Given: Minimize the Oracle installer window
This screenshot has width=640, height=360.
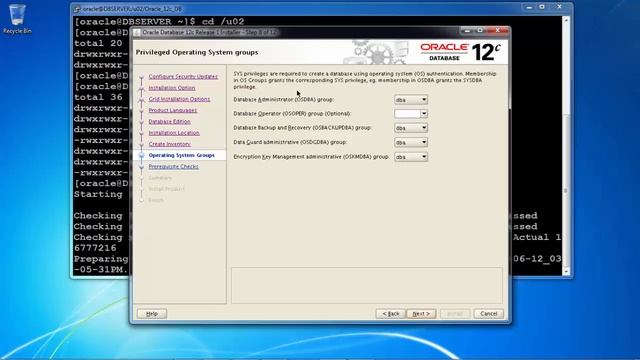Looking at the screenshot, I should pos(467,31).
